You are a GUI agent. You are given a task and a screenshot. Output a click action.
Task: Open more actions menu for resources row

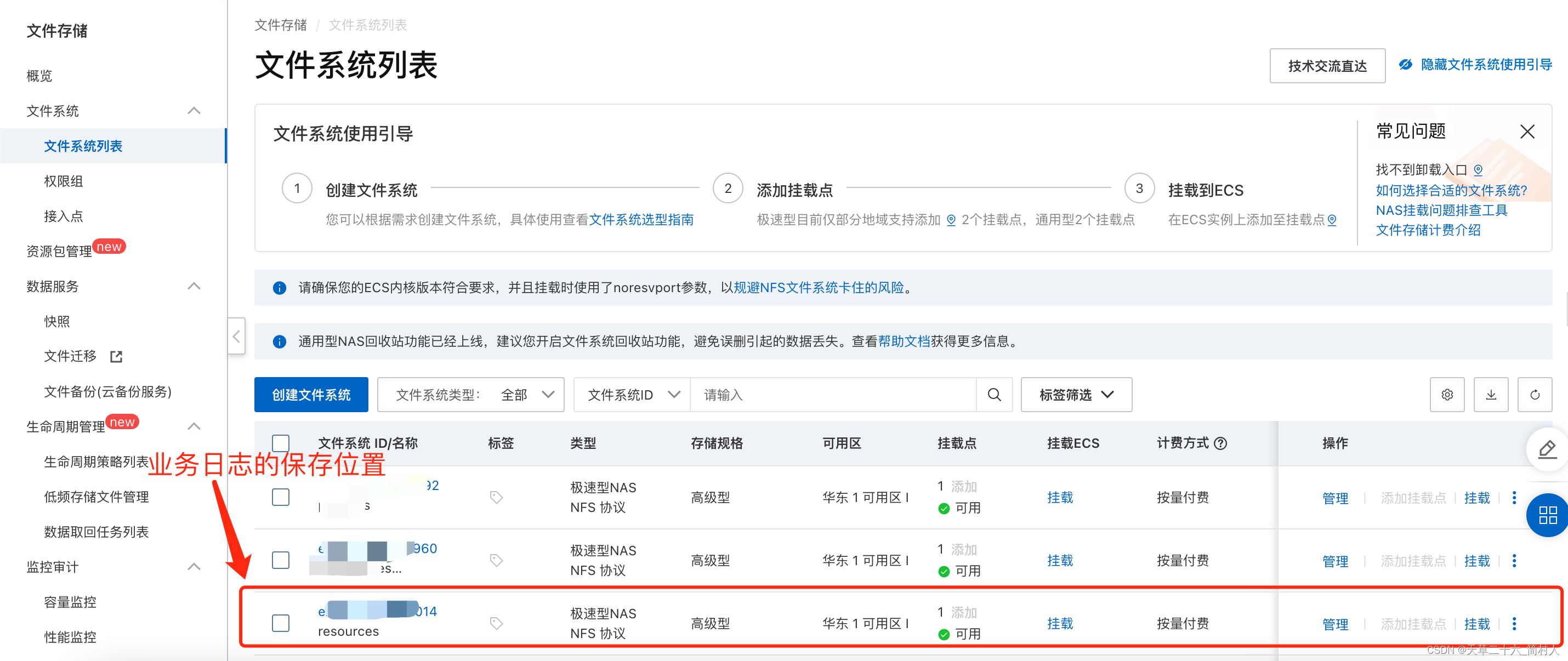1514,623
